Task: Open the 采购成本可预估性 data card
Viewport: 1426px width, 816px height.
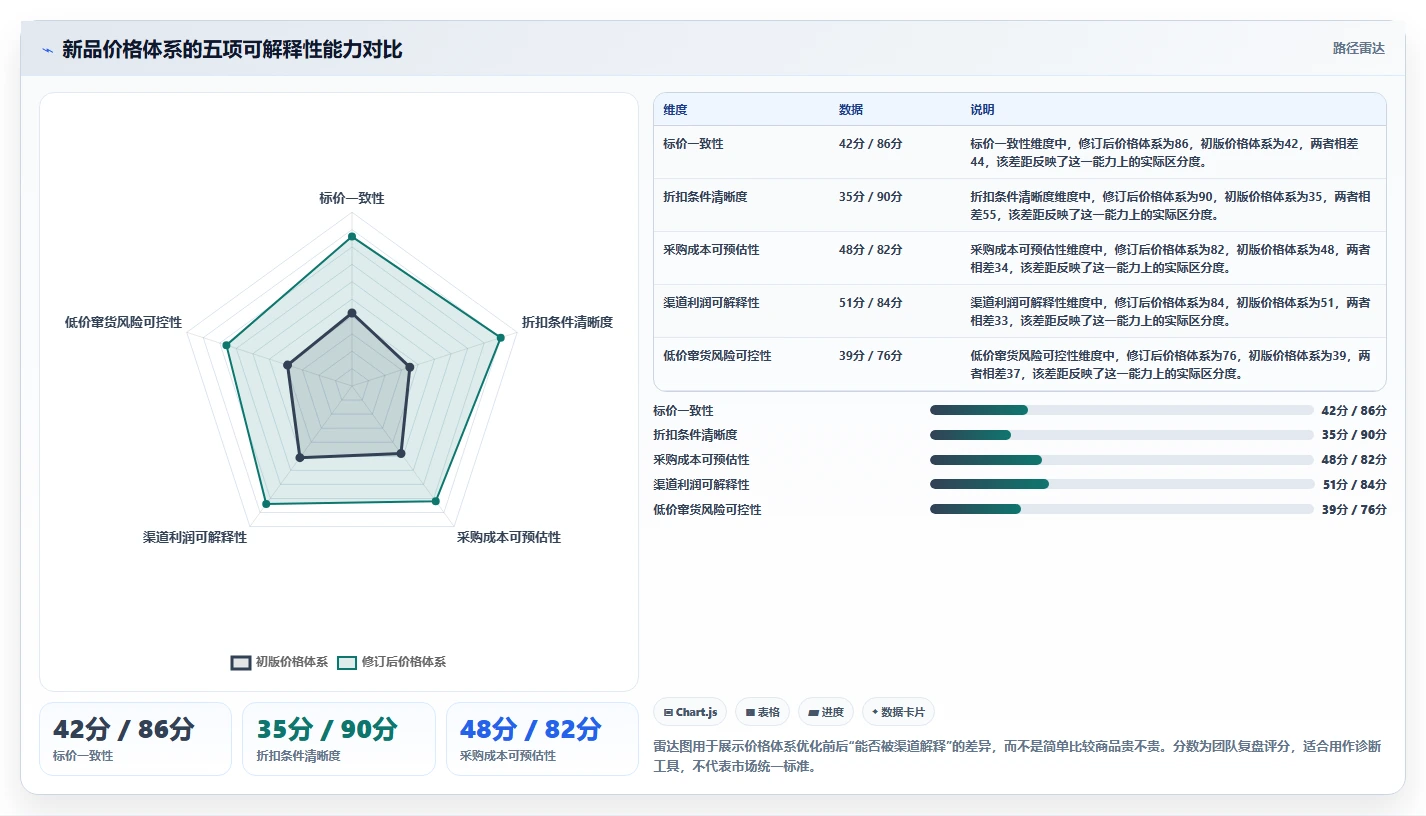Action: [542, 739]
